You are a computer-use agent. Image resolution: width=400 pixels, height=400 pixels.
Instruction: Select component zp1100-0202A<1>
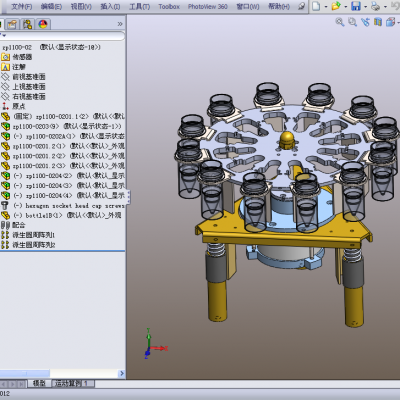[x=63, y=136]
